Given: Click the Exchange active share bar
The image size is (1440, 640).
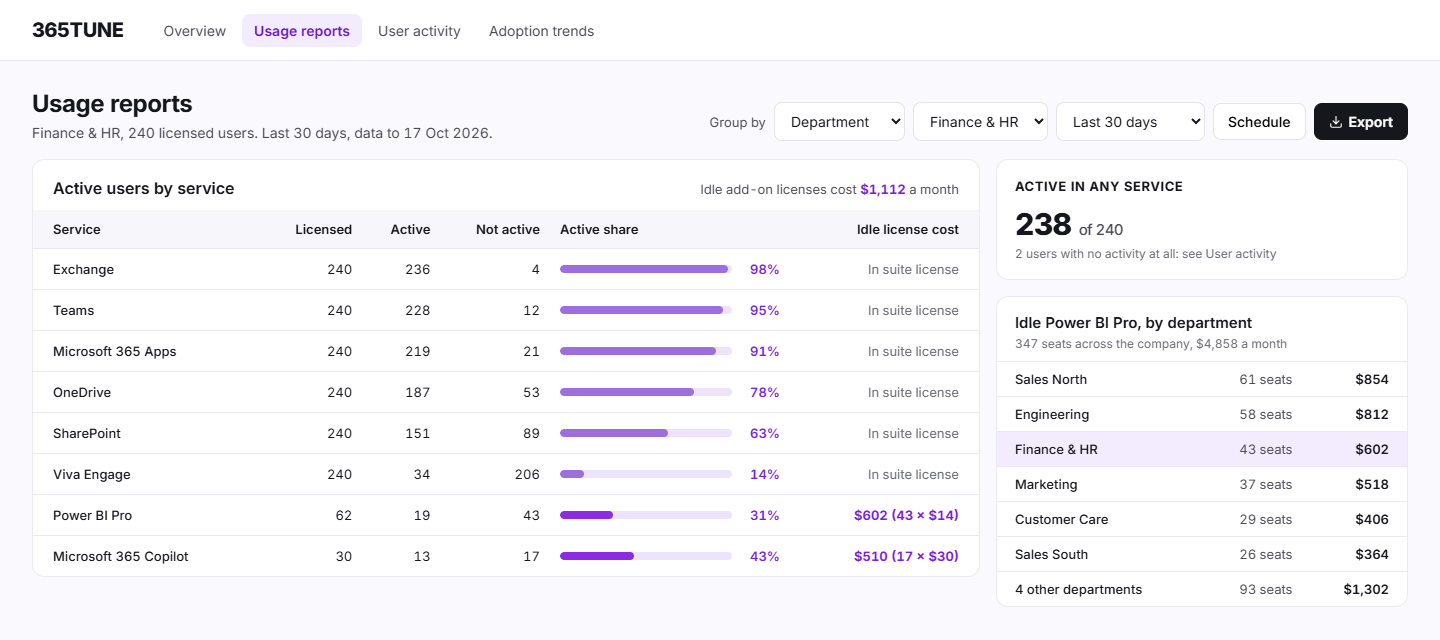Looking at the screenshot, I should [x=646, y=269].
